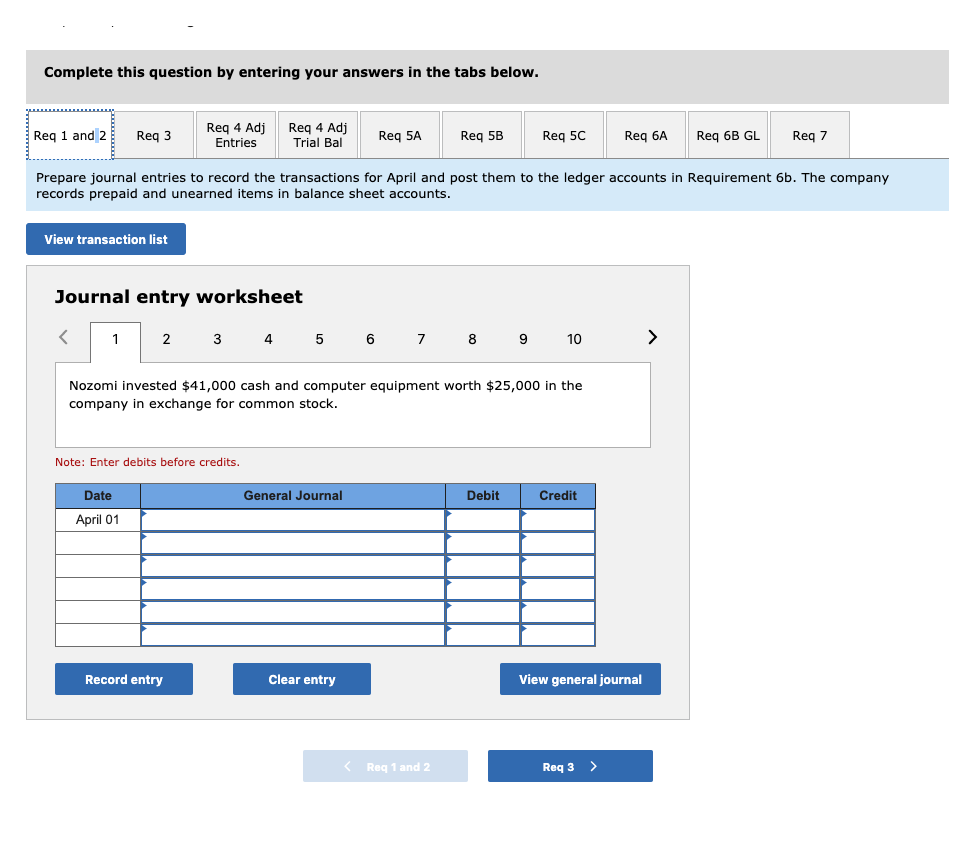This screenshot has height=843, width=979.
Task: Select journal entry 8
Action: (472, 339)
